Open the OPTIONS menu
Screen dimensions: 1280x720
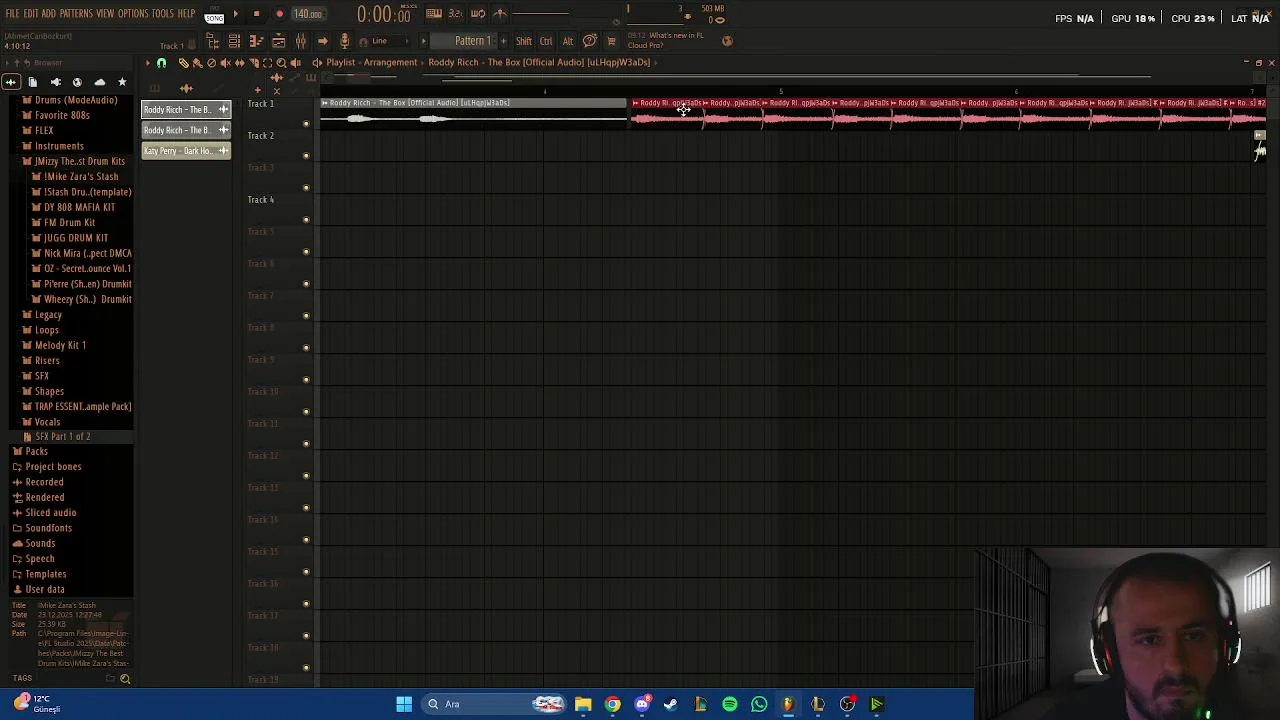[x=133, y=14]
